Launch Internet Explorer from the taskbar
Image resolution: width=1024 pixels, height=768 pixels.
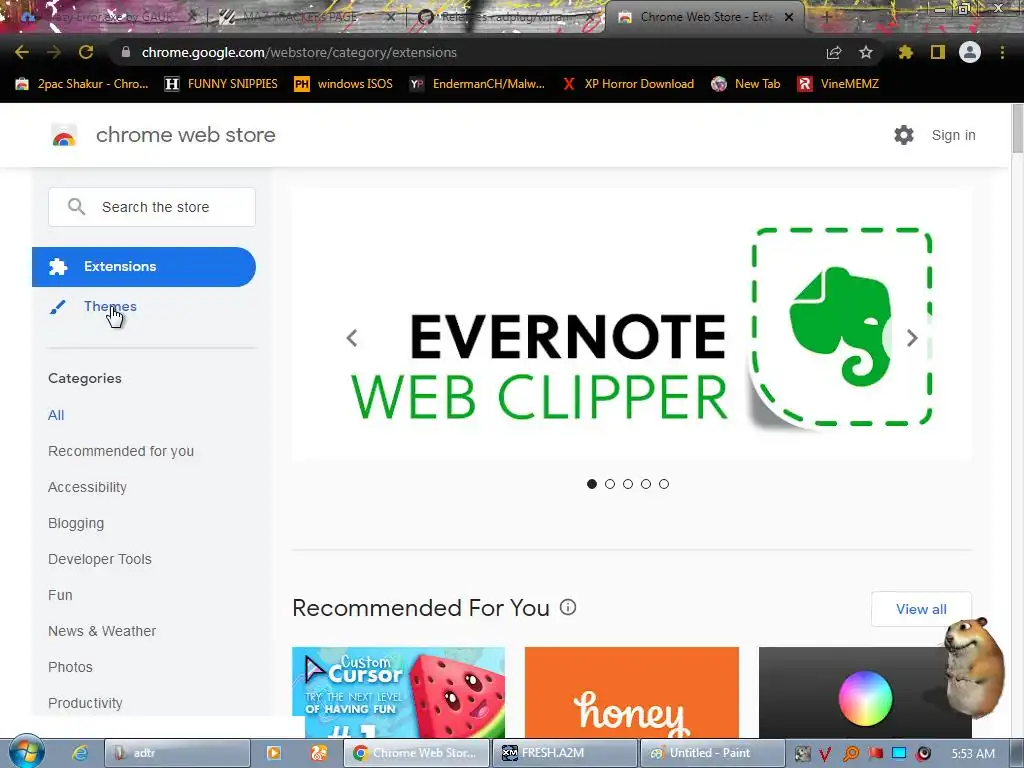pos(80,753)
